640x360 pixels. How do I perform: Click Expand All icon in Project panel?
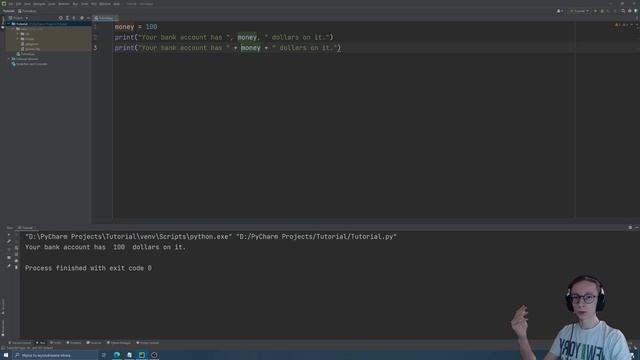coord(67,18)
